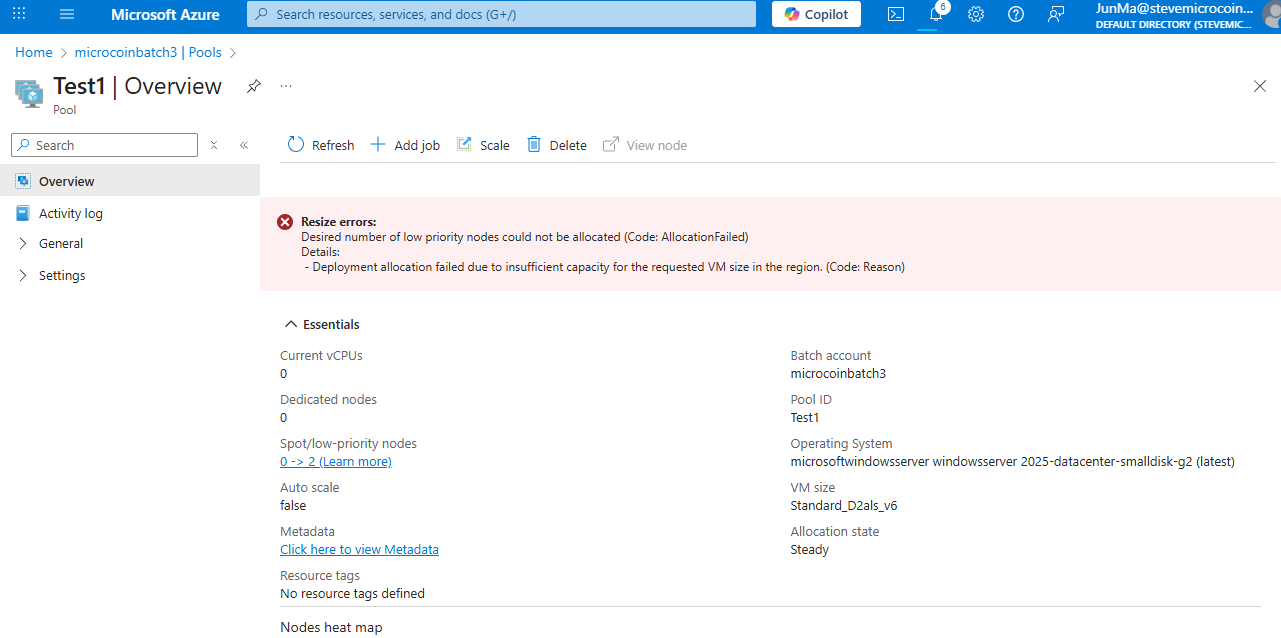
Task: Open the Azure portal apps grid icon
Action: click(x=19, y=14)
